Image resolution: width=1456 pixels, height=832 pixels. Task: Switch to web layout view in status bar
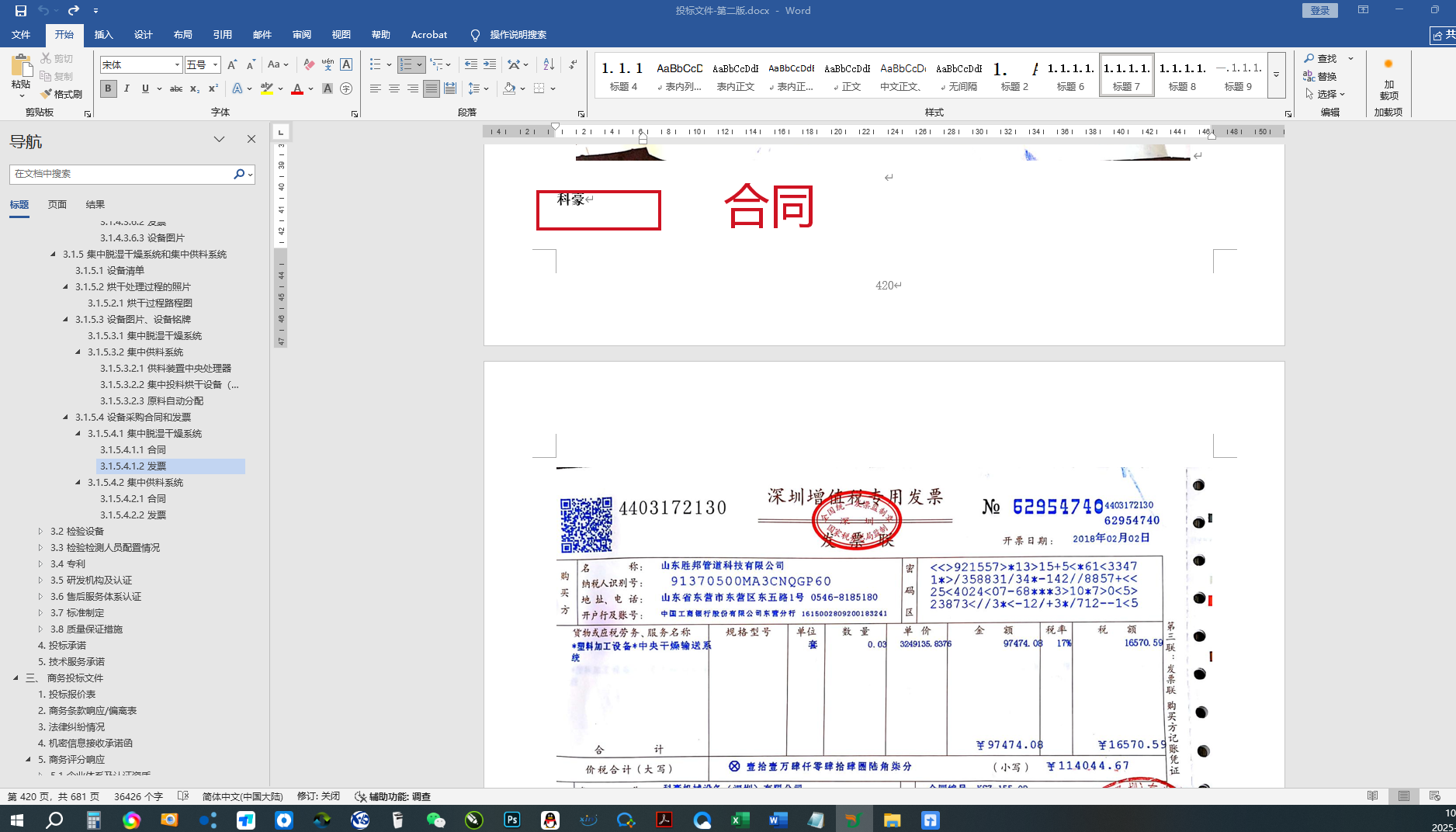tap(1434, 796)
